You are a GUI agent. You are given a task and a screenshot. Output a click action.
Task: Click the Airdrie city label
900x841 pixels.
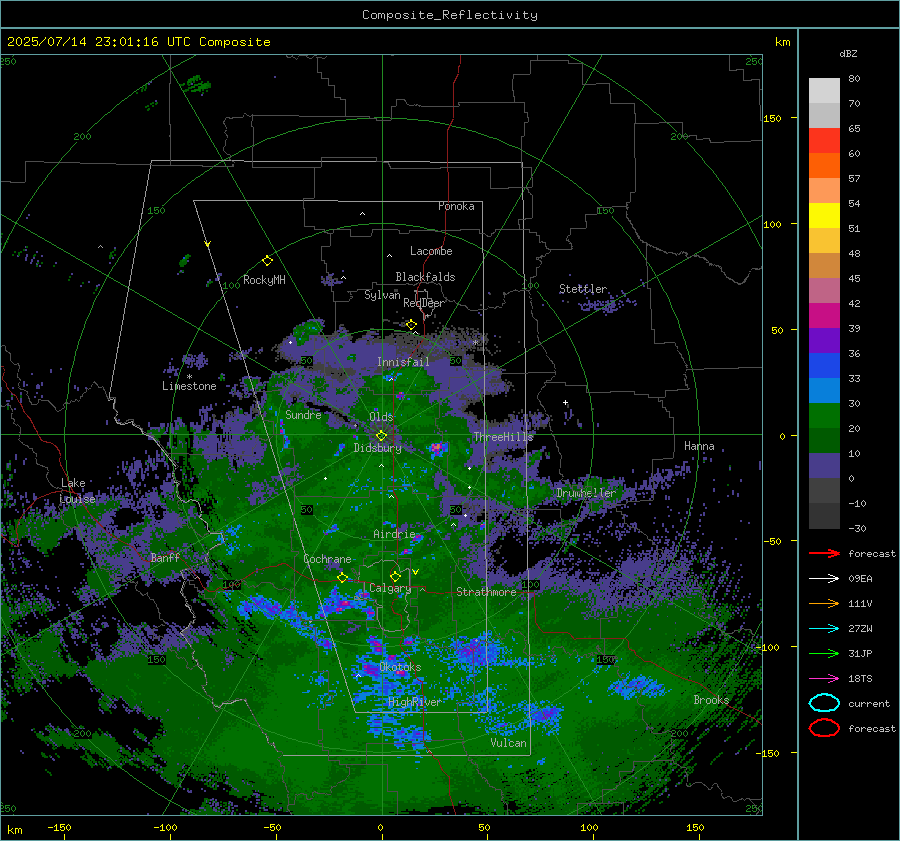tap(394, 534)
